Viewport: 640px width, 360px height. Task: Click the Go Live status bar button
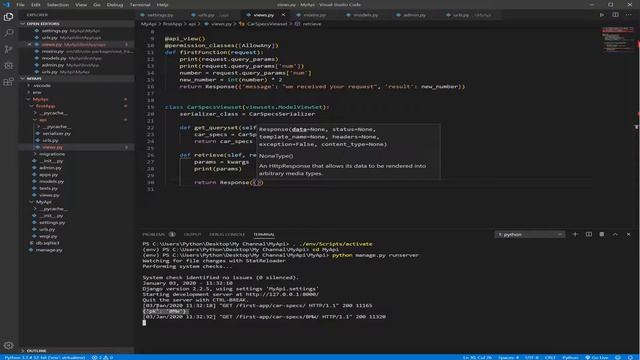[x=597, y=357]
